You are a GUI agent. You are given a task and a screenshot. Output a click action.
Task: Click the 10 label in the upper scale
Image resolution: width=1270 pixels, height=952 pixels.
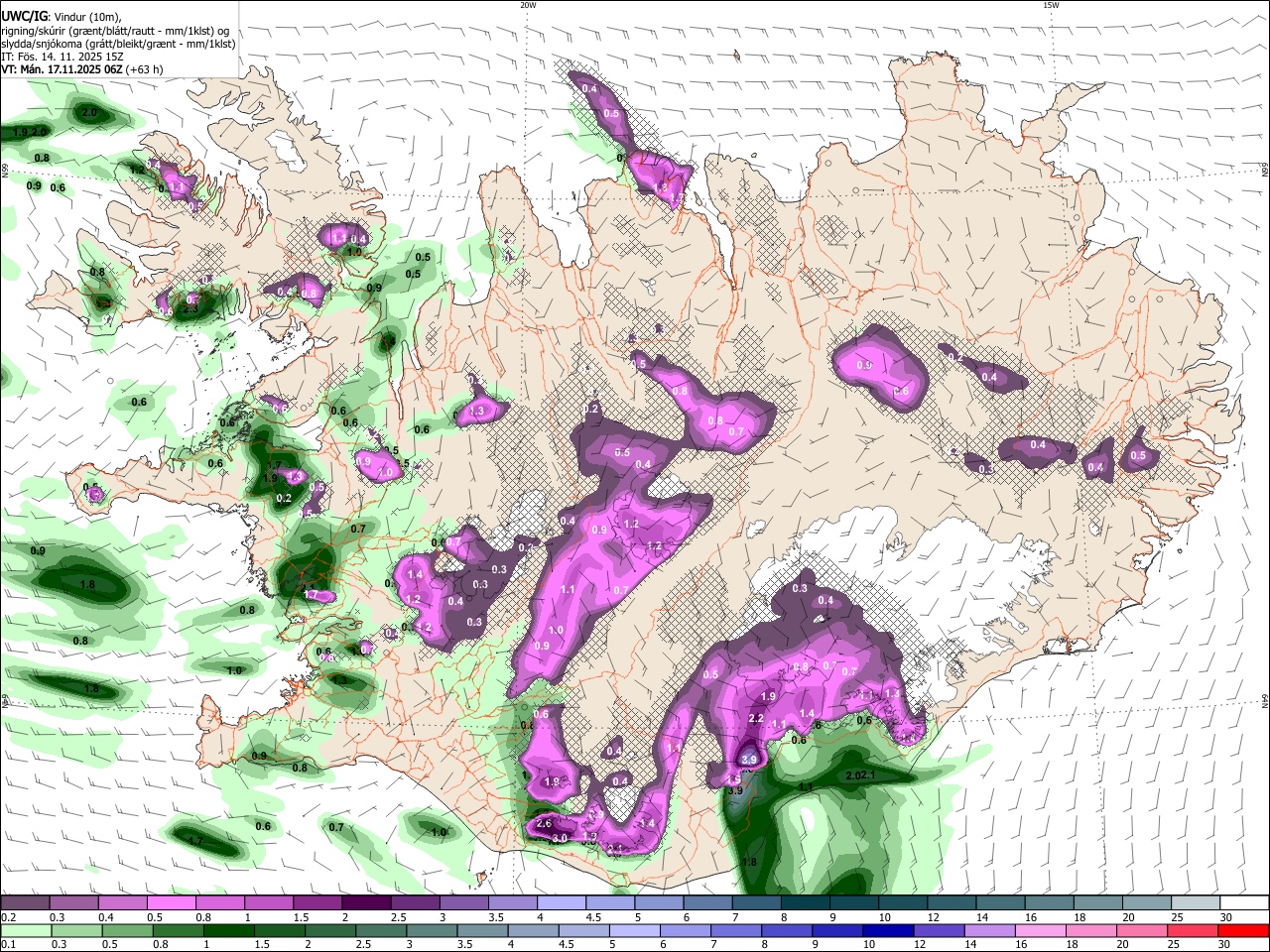[883, 917]
